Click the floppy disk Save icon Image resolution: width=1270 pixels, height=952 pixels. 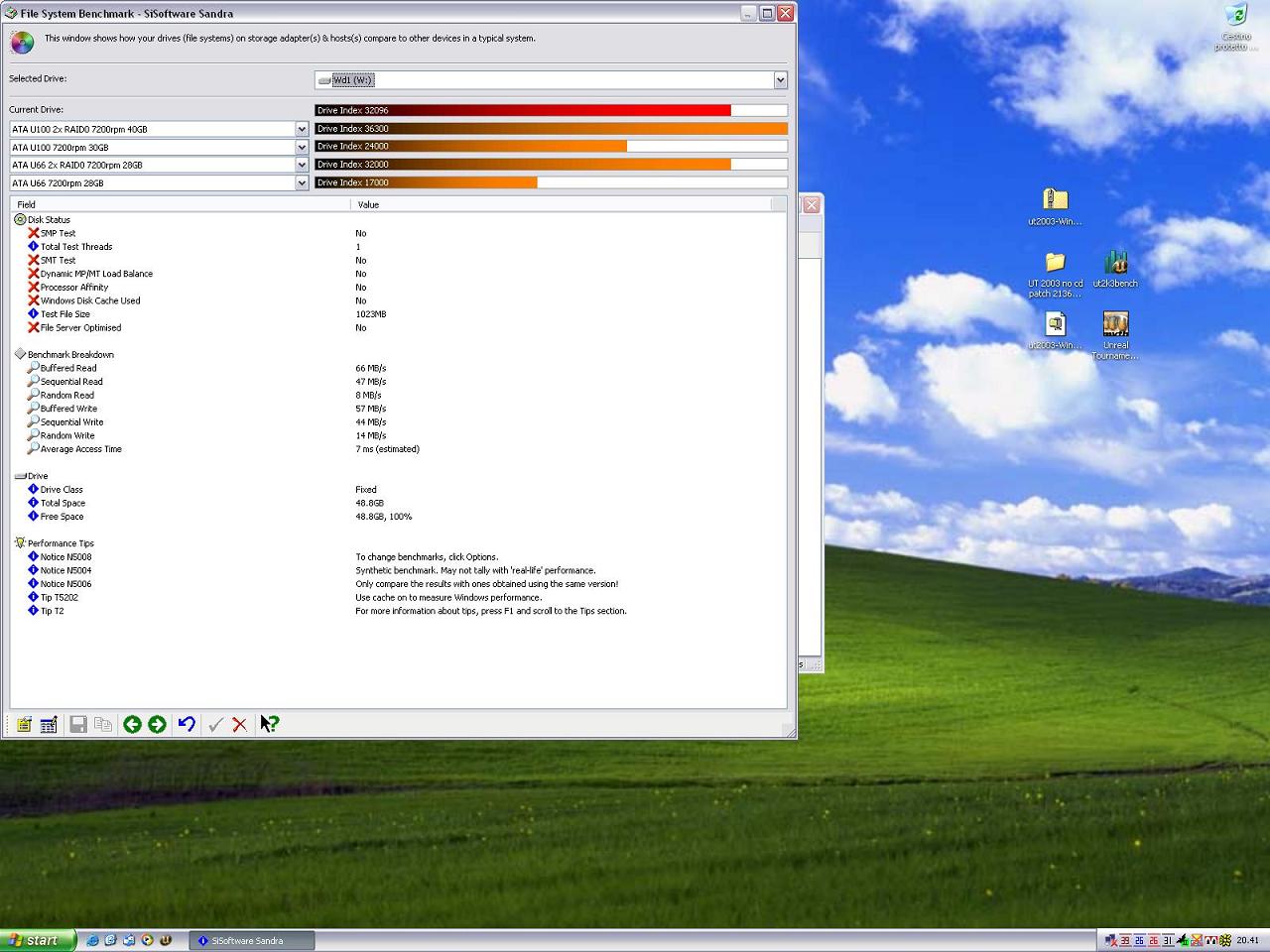[78, 725]
